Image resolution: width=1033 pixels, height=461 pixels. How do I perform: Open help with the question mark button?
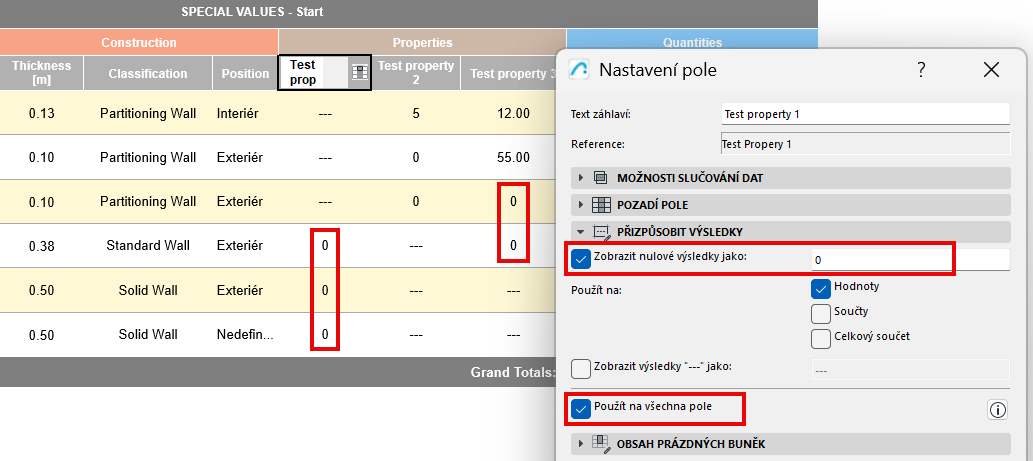point(921,70)
